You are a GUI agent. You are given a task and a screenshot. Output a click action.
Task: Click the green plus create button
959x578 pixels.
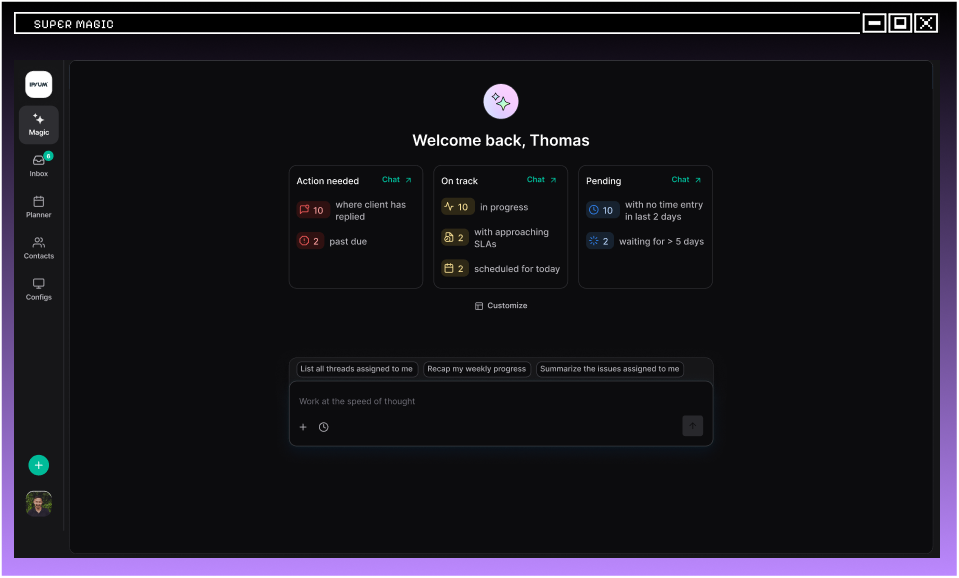tap(39, 465)
